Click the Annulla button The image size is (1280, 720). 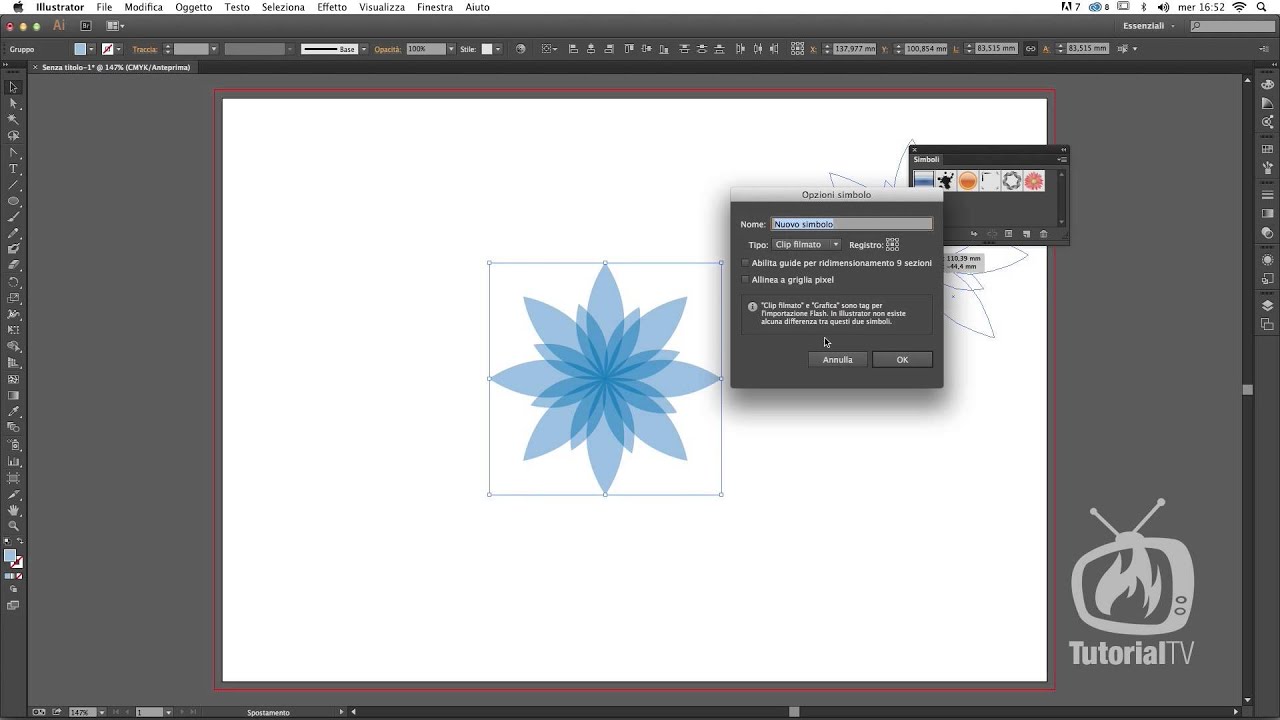point(838,360)
